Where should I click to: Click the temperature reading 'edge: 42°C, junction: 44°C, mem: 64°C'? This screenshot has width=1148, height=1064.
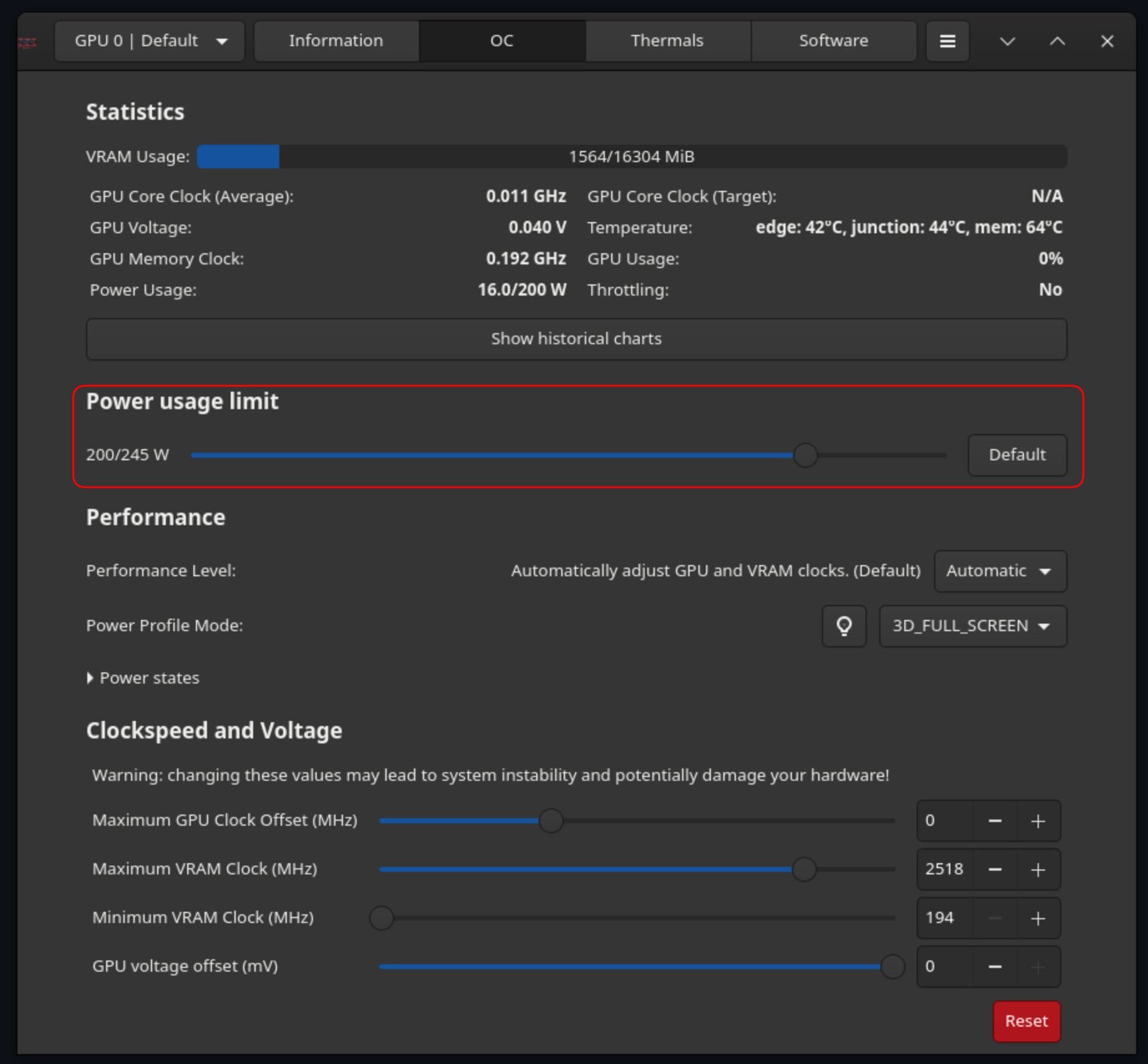click(x=909, y=228)
